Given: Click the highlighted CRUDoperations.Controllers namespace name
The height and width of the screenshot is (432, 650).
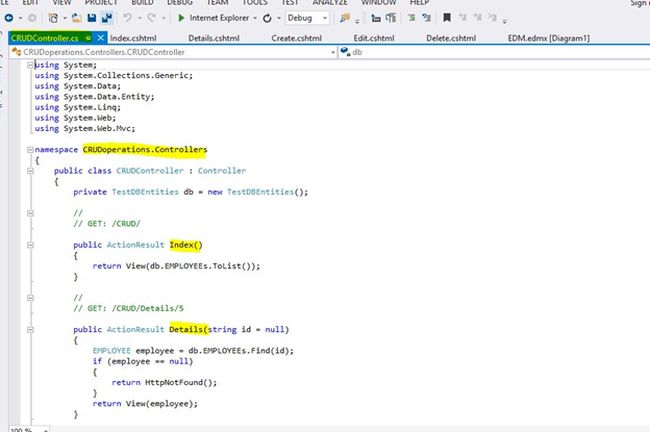Looking at the screenshot, I should 145,150.
